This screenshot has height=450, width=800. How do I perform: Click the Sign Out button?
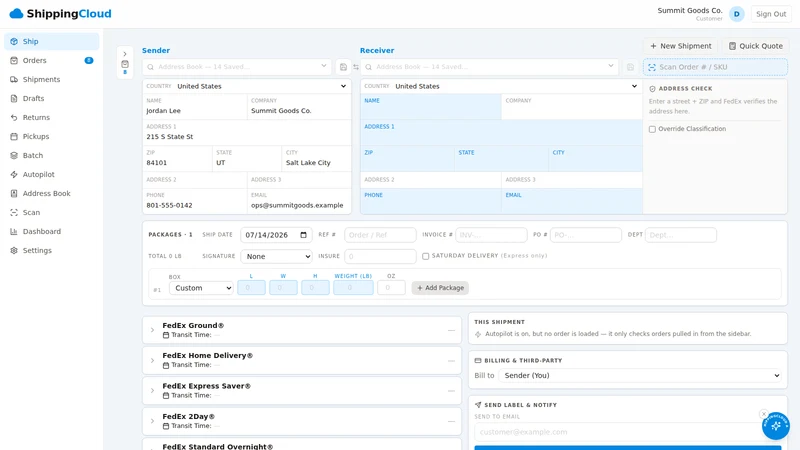[x=771, y=14]
